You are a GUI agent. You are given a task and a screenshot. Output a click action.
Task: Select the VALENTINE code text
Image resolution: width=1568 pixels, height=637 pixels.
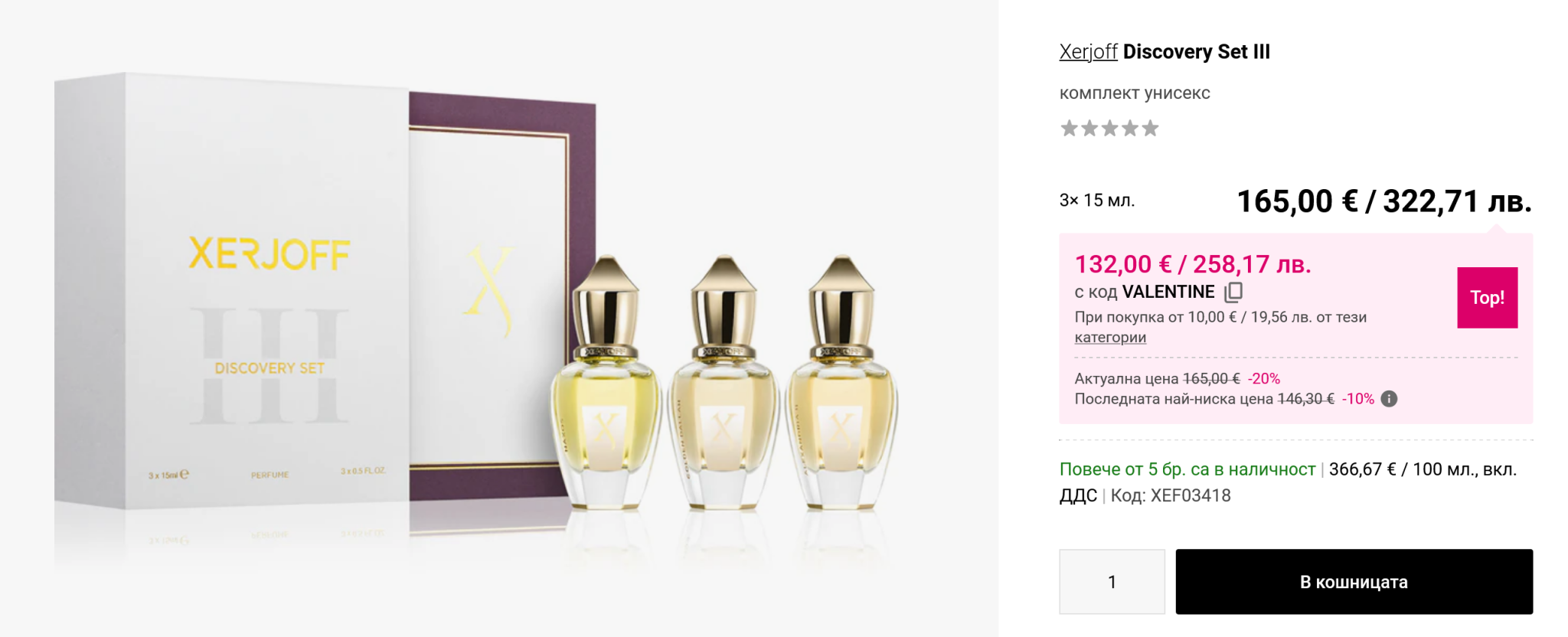point(1168,292)
